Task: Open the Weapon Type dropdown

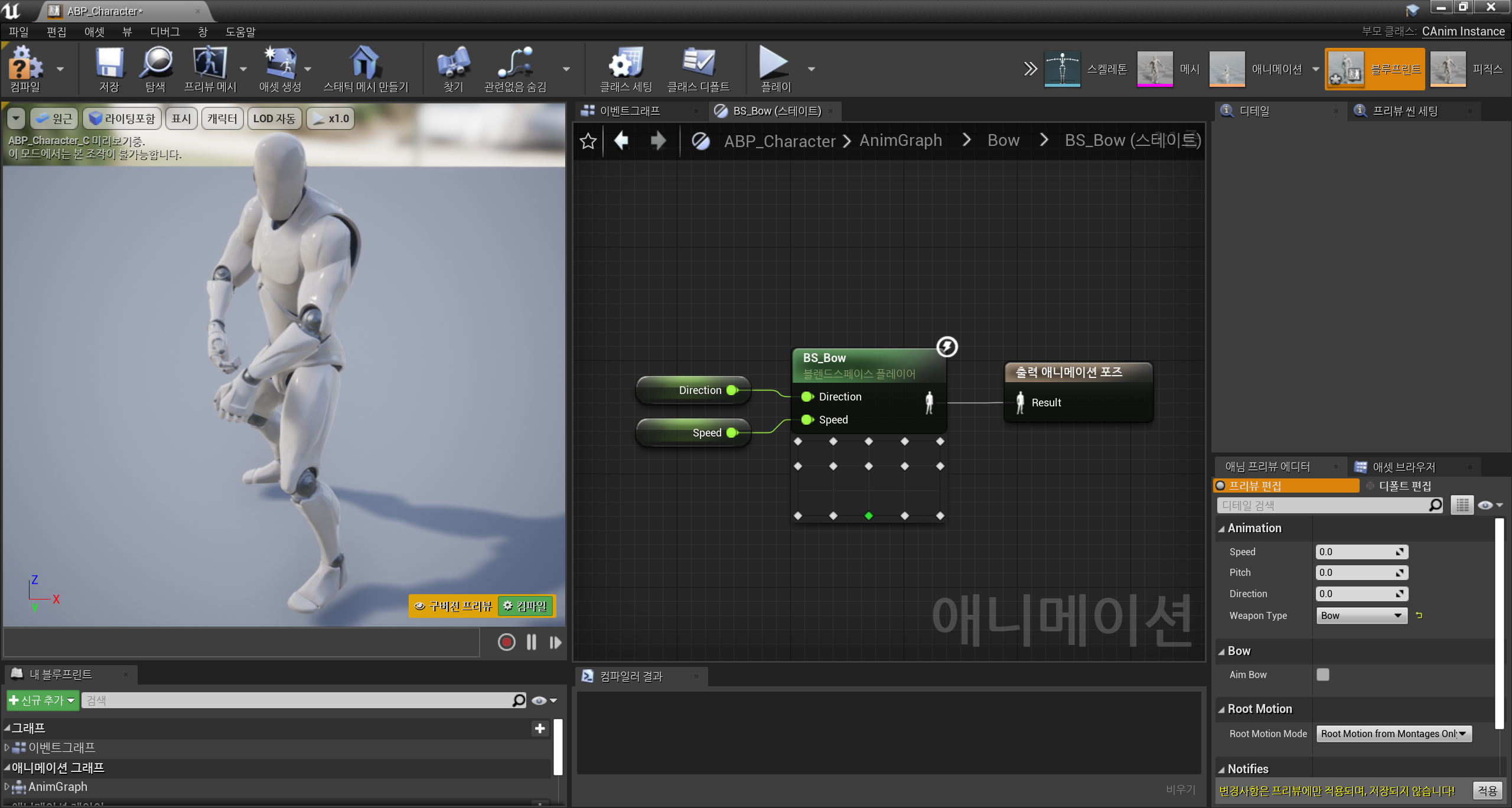Action: click(x=1361, y=615)
